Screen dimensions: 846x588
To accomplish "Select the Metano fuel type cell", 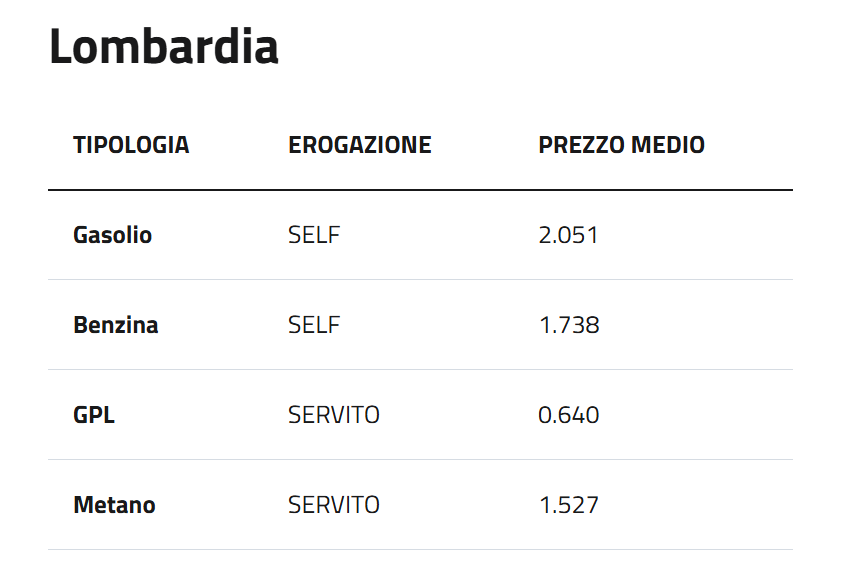I will 114,505.
